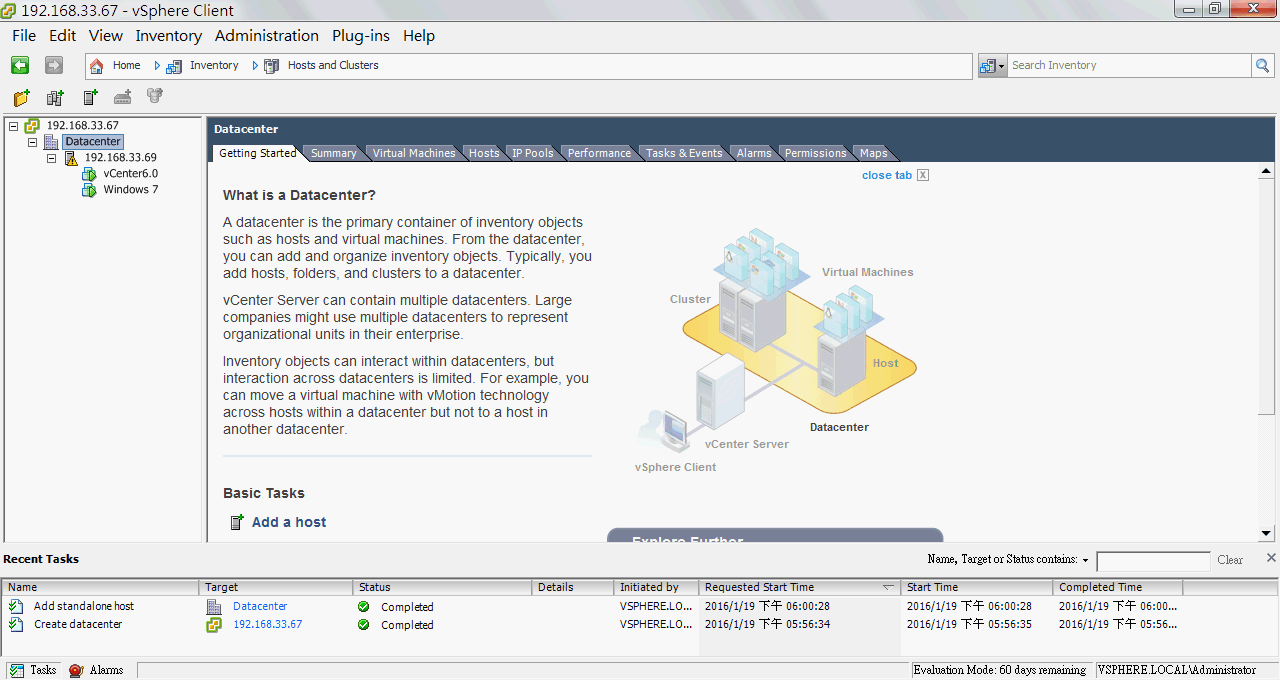Viewport: 1280px width, 680px height.
Task: Click the Search Inventory input field
Action: (1130, 66)
